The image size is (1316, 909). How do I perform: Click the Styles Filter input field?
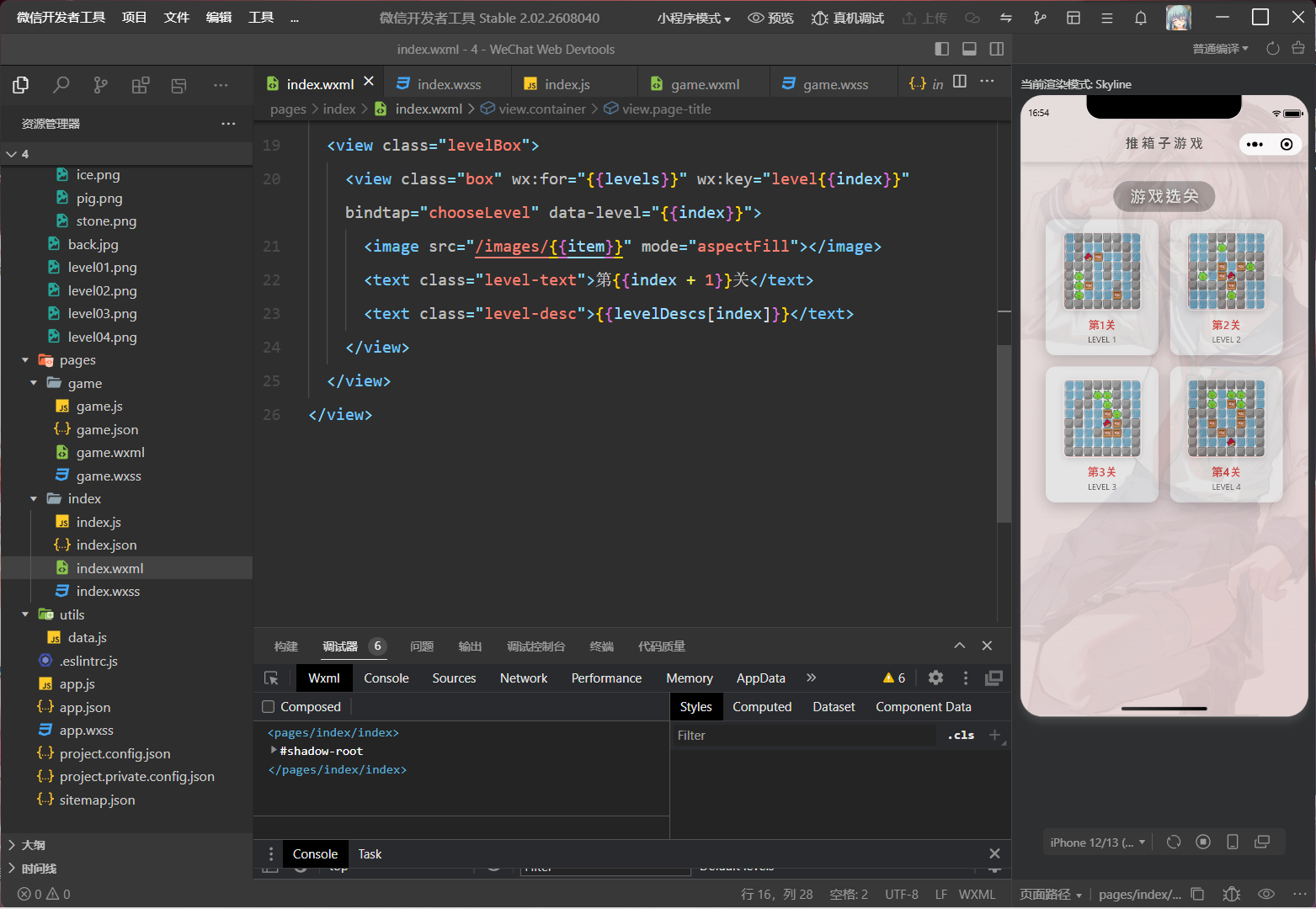(805, 735)
